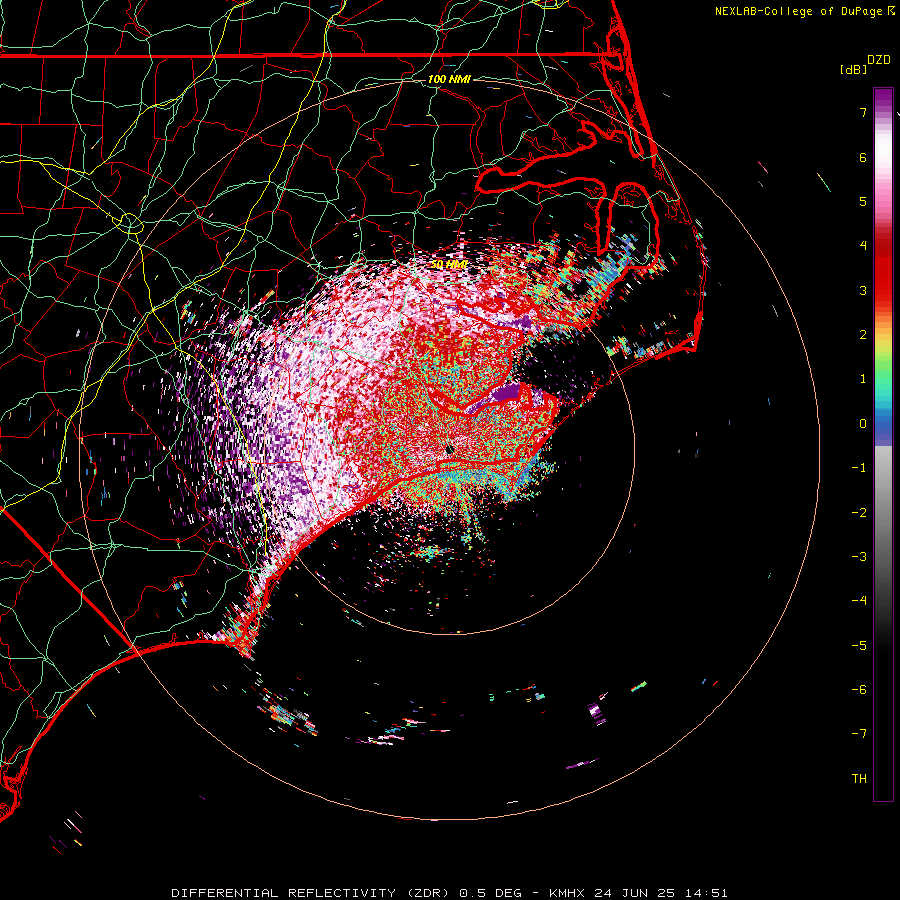Click the -7 value on the color scale
Viewport: 900px width, 900px height.
859,734
